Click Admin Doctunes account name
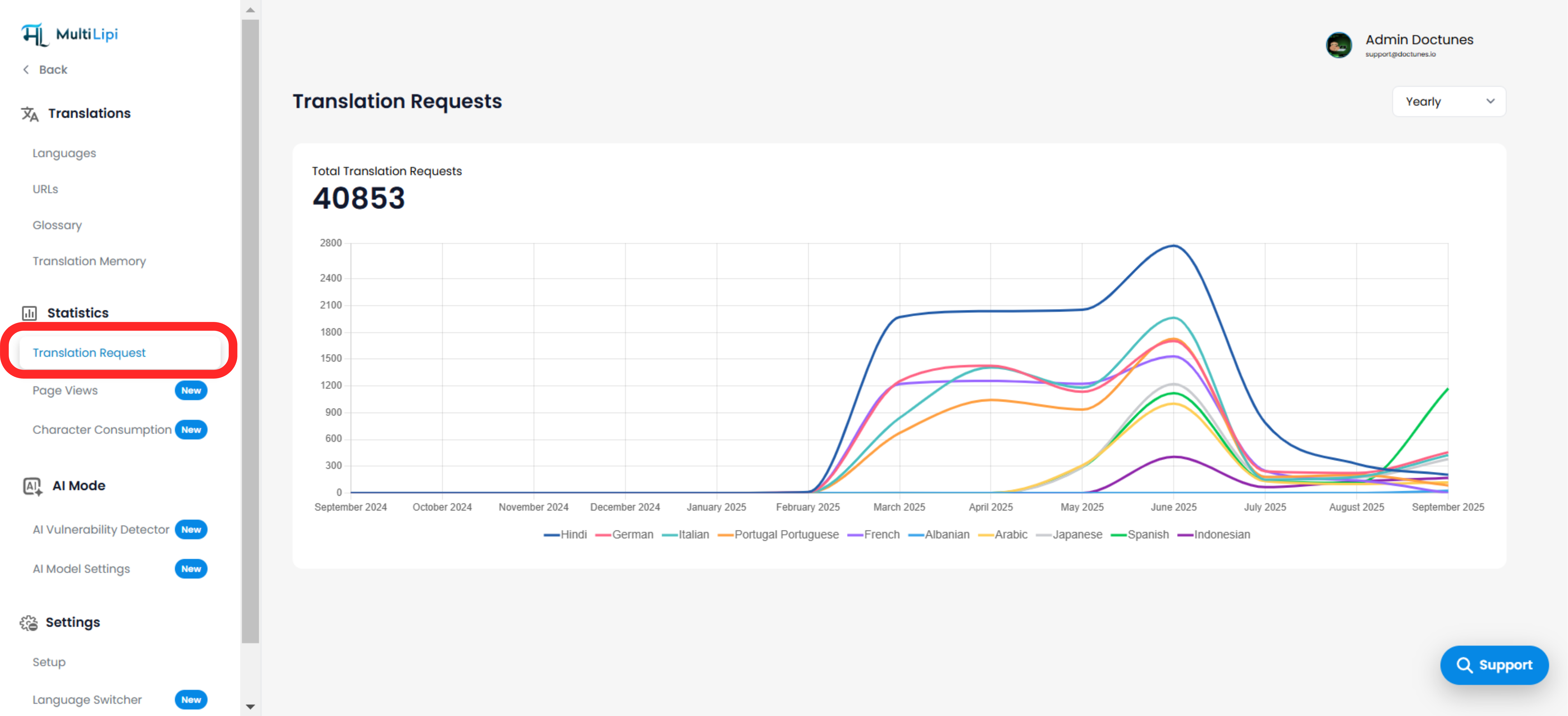Viewport: 1568px width, 716px height. tap(1419, 40)
